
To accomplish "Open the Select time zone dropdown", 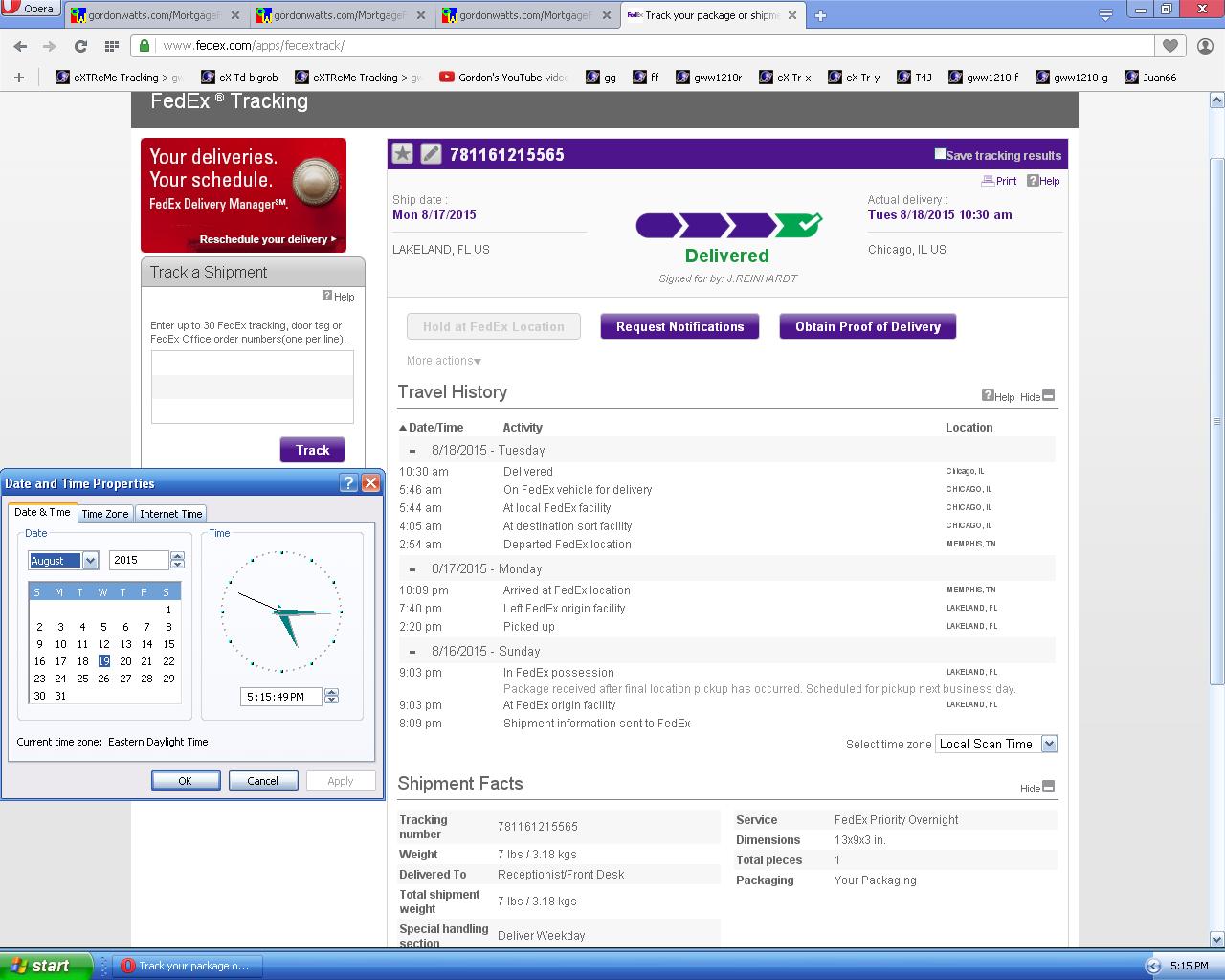I will click(x=1048, y=745).
